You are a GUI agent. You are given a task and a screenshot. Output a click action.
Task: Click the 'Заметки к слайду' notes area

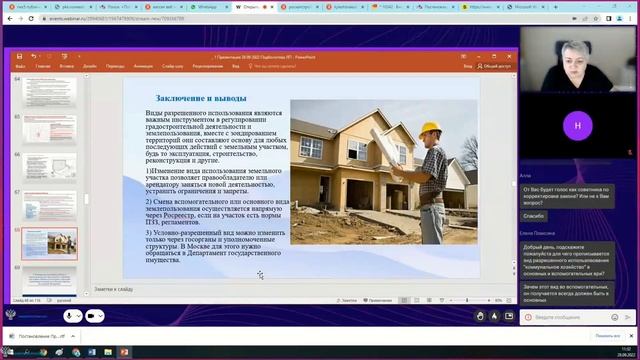114,289
